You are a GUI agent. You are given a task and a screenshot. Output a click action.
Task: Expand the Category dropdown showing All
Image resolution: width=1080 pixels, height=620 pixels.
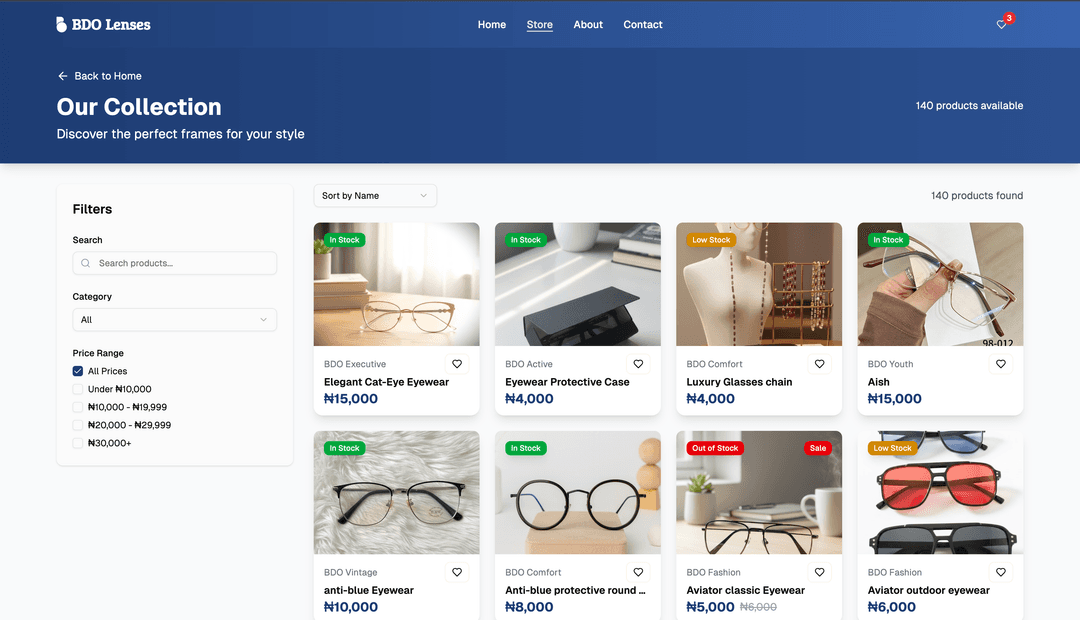pos(174,320)
